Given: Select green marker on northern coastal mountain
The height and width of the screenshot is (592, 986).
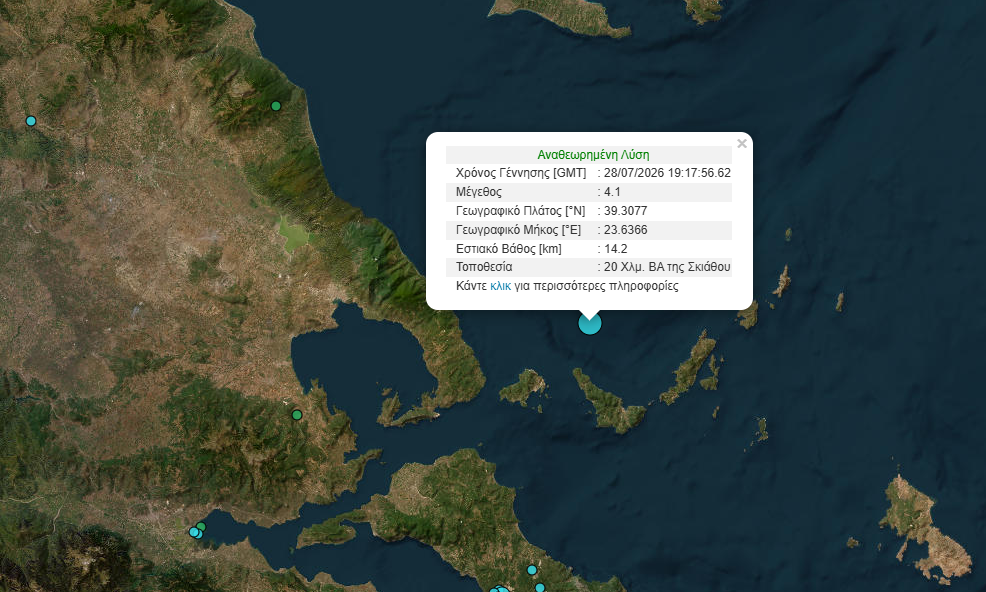Looking at the screenshot, I should tap(275, 106).
